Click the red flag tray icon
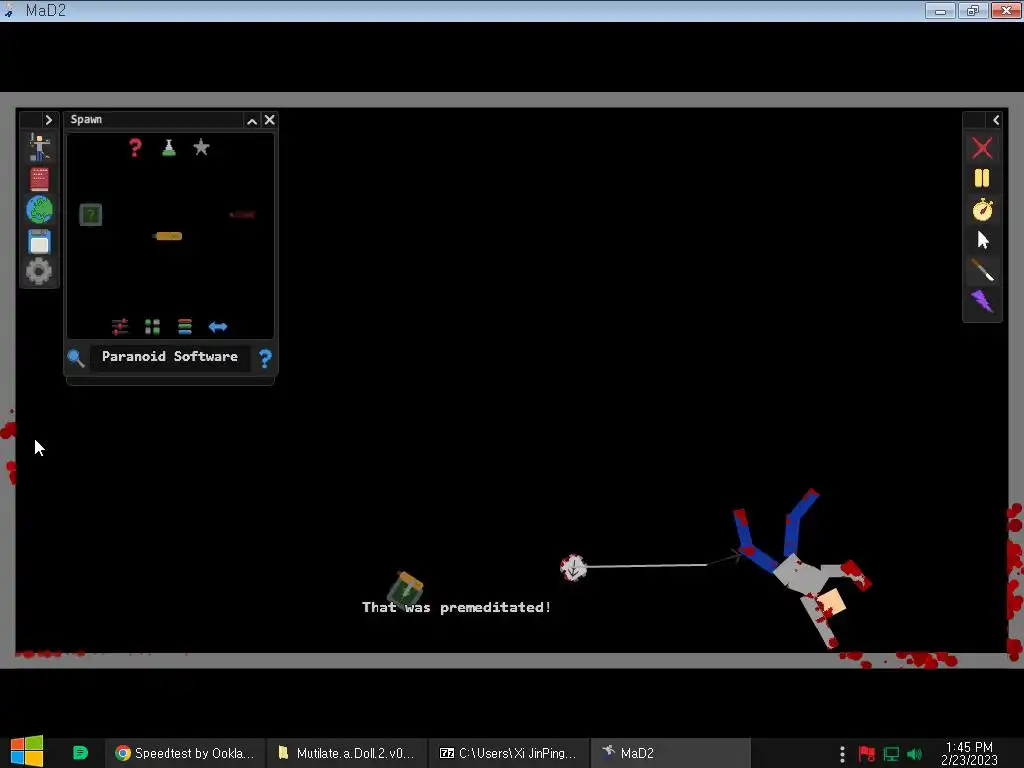 coord(867,754)
